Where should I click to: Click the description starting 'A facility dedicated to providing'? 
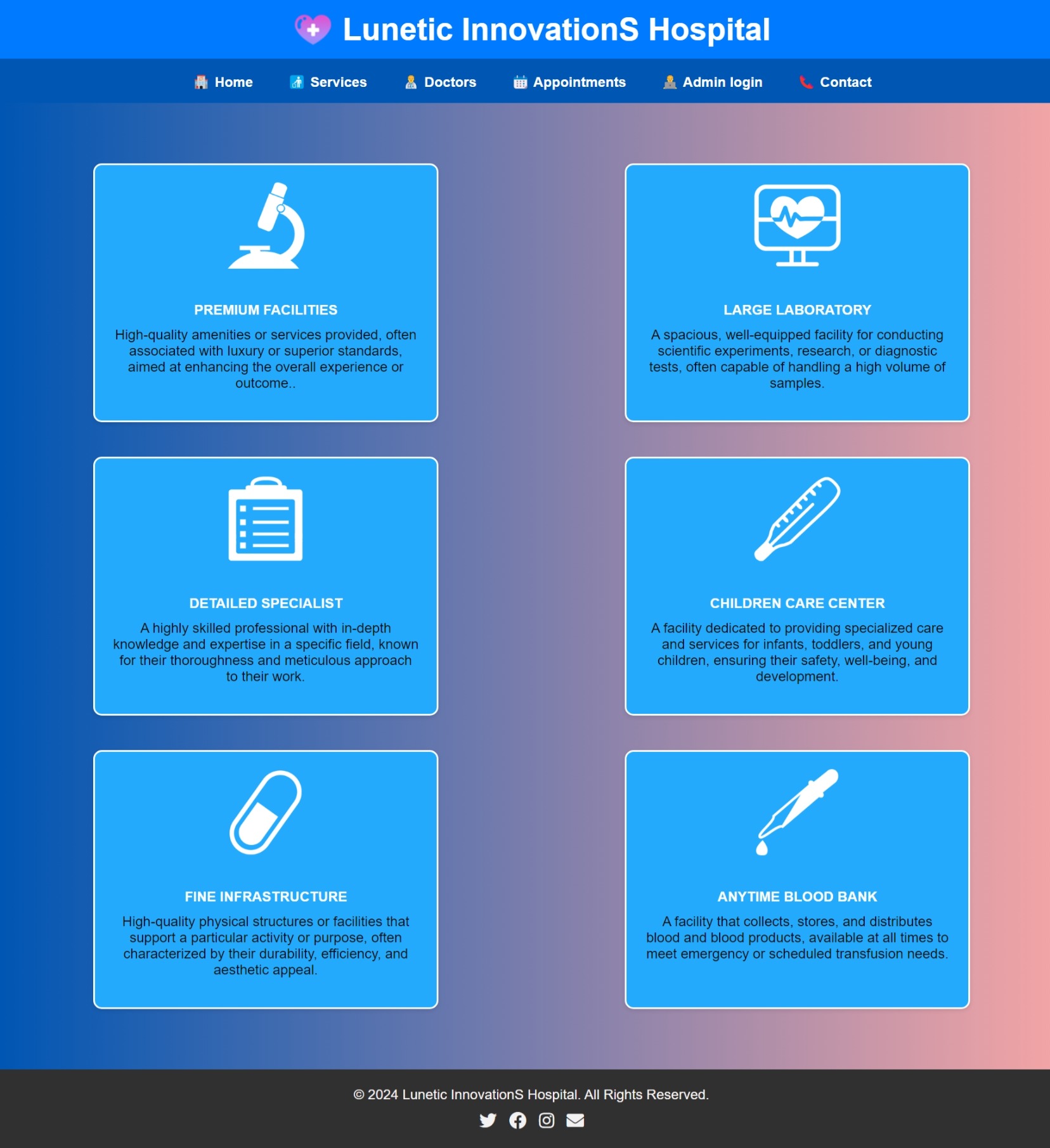click(x=797, y=652)
